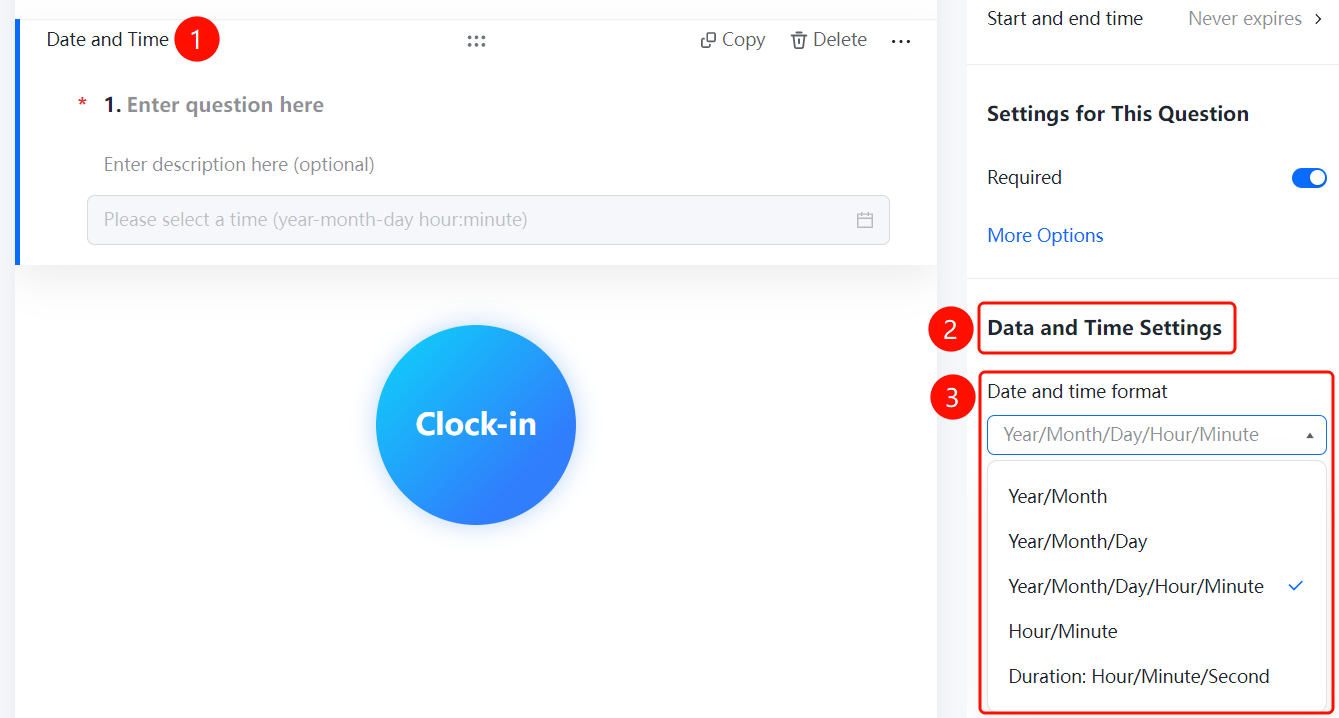
Task: Open the three-dot more menu
Action: [901, 41]
